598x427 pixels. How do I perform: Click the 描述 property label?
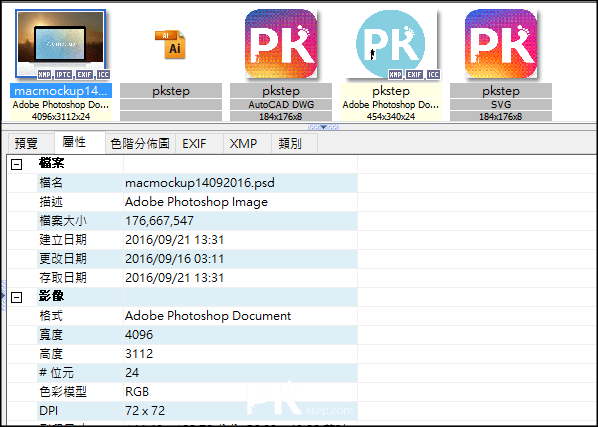[51, 202]
